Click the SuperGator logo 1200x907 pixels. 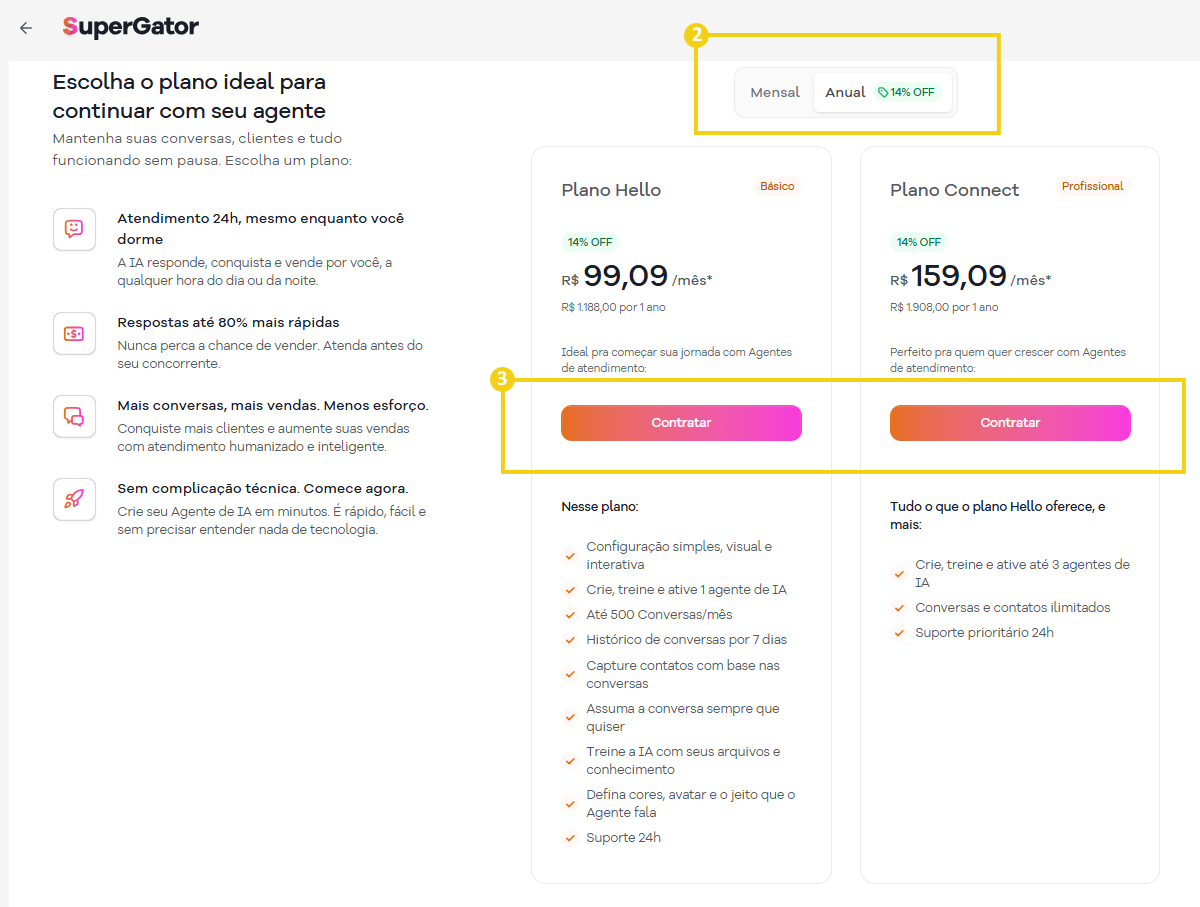click(x=130, y=28)
